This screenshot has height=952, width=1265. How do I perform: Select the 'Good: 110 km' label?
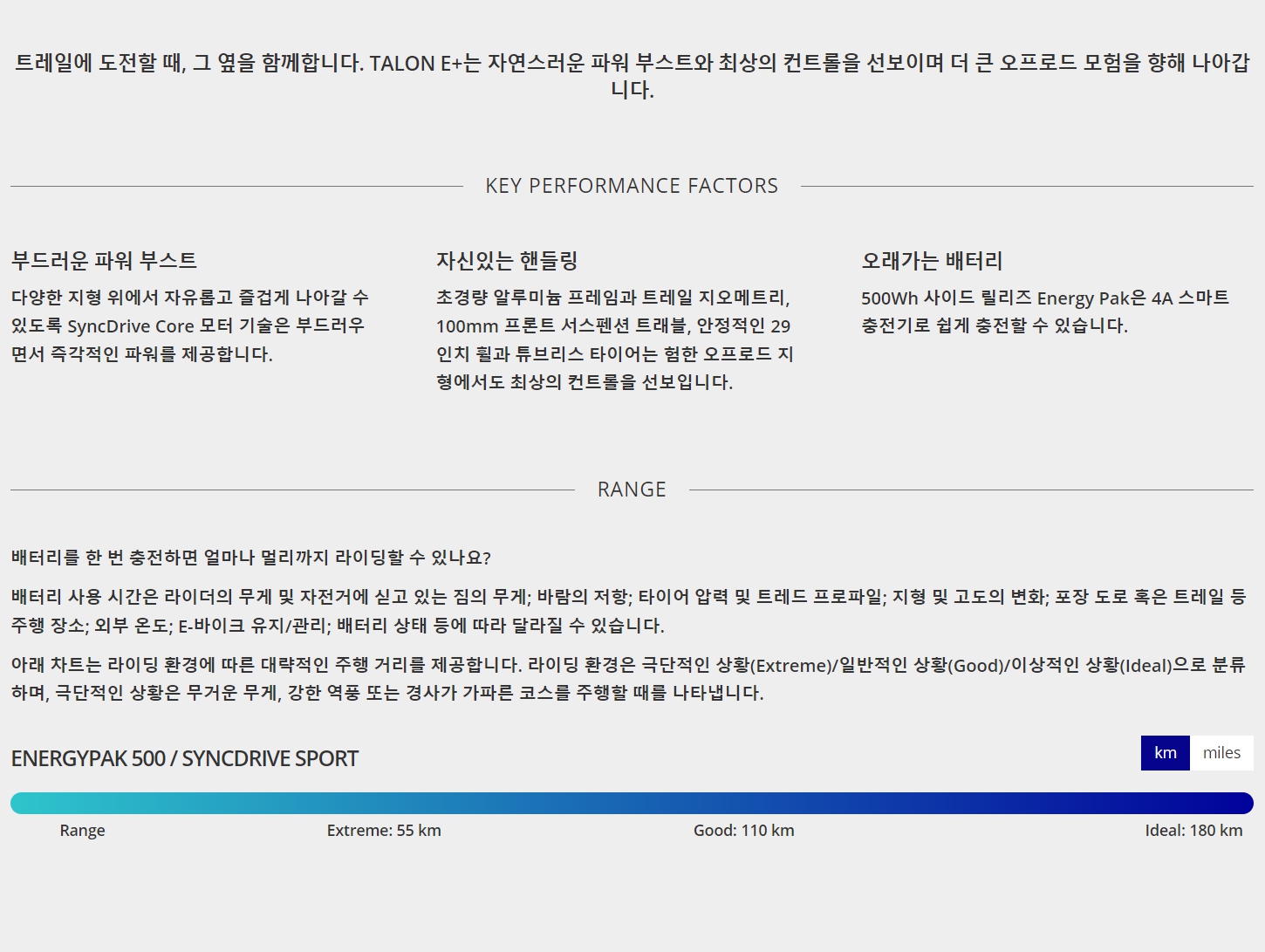(x=744, y=831)
